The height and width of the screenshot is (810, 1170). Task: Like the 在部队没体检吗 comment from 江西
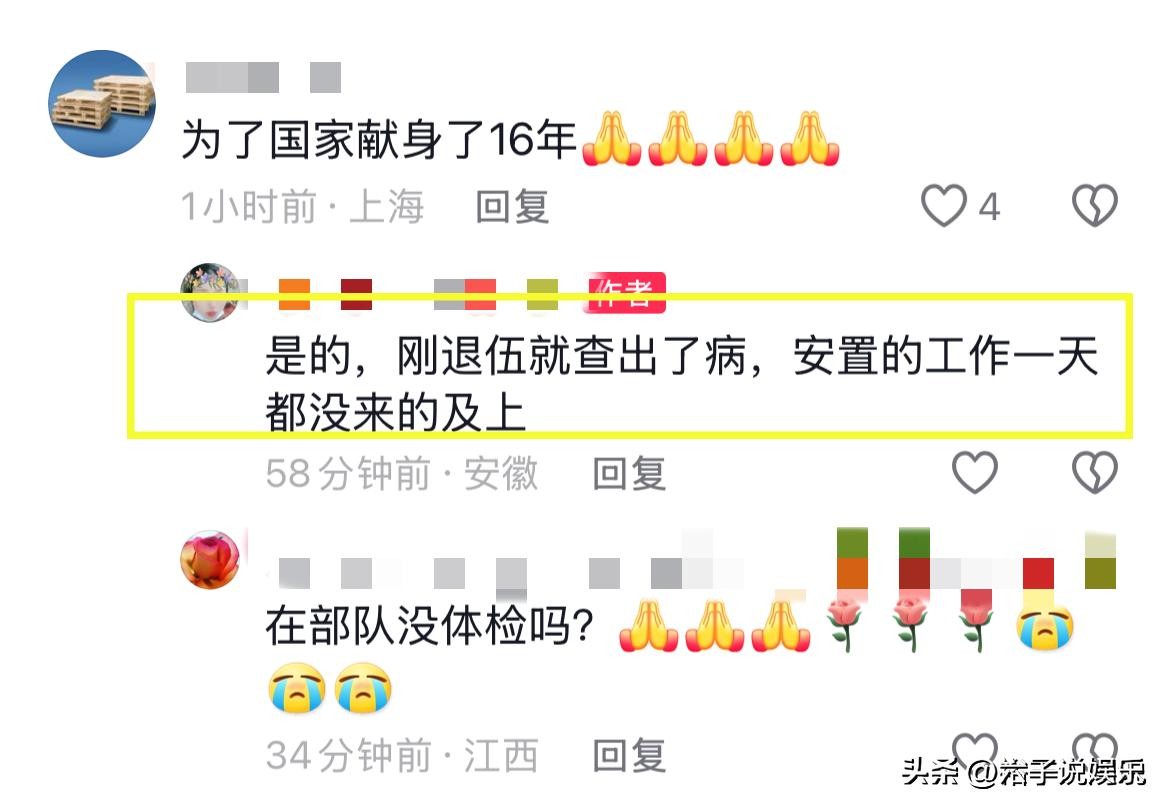pos(975,750)
